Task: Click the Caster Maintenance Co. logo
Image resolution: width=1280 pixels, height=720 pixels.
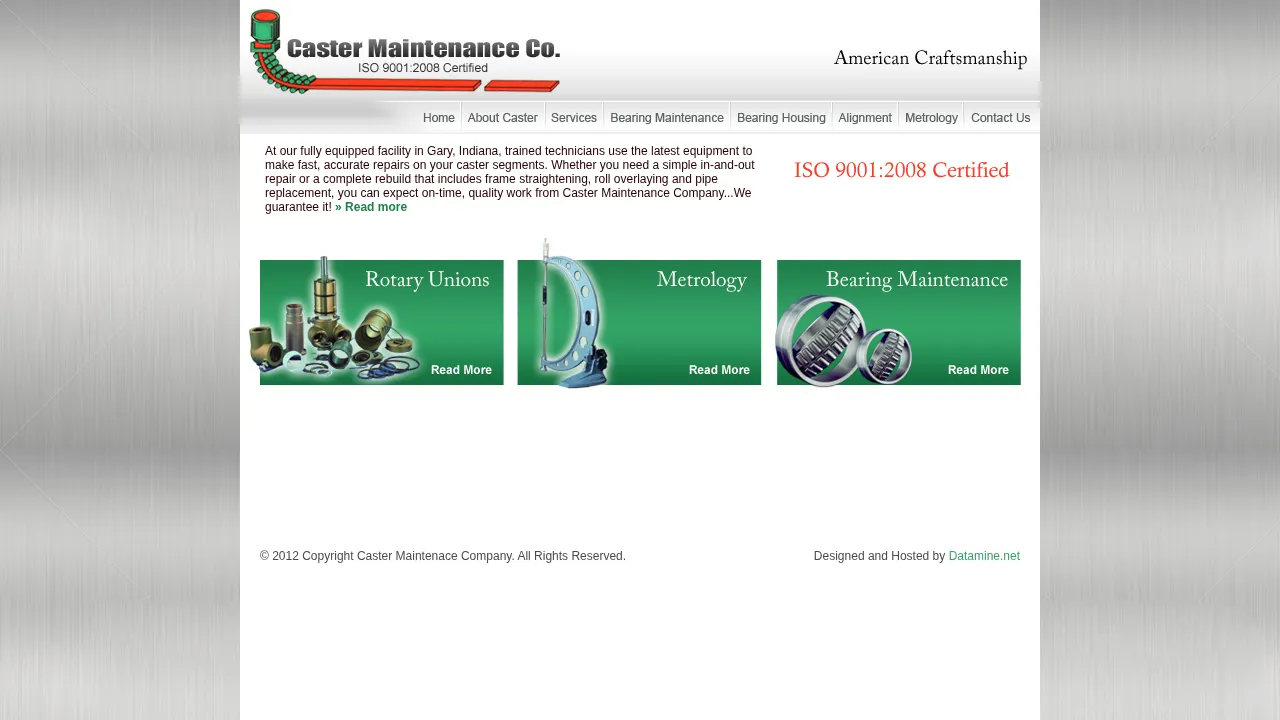Action: [x=404, y=52]
